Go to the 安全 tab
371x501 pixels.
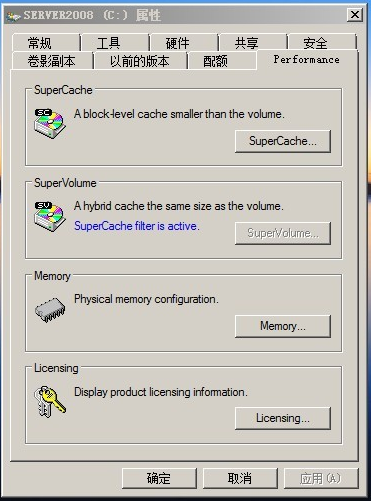pos(322,43)
